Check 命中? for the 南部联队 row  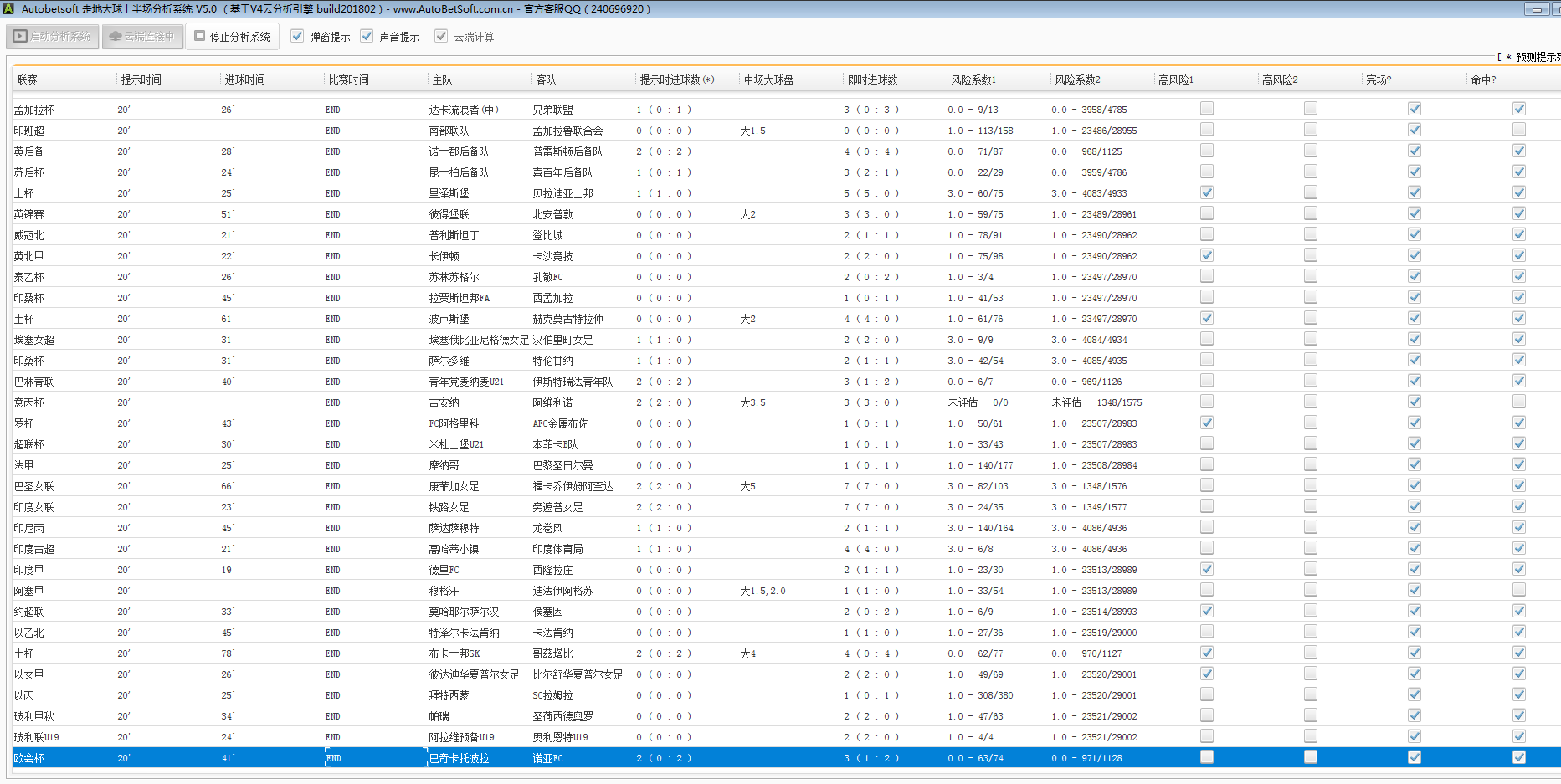1518,130
